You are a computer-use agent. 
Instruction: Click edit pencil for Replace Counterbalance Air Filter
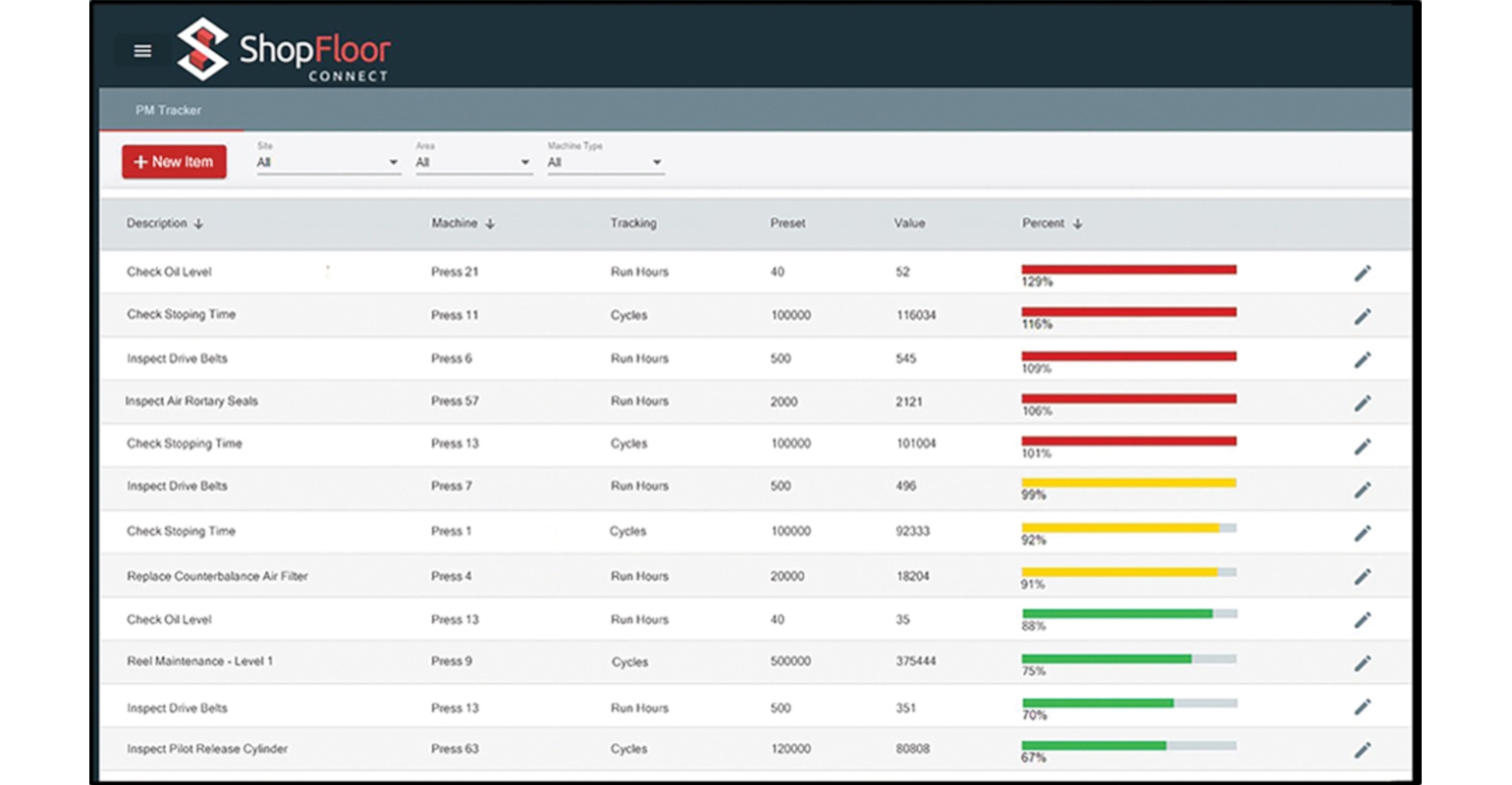1362,577
